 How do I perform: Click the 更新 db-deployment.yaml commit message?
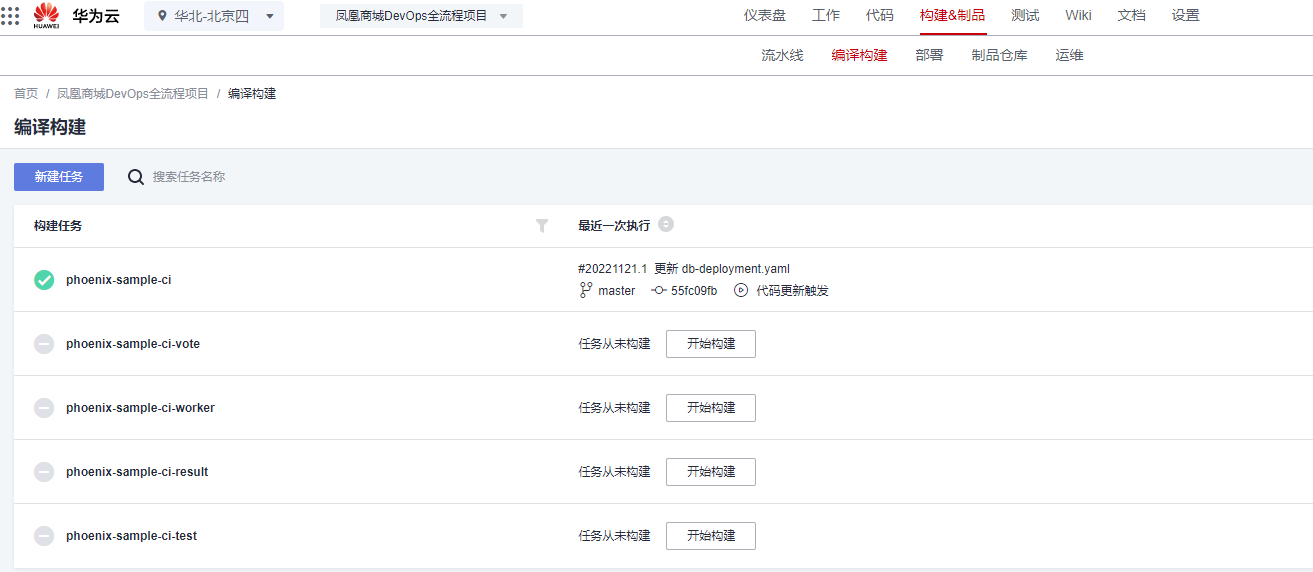pos(722,268)
